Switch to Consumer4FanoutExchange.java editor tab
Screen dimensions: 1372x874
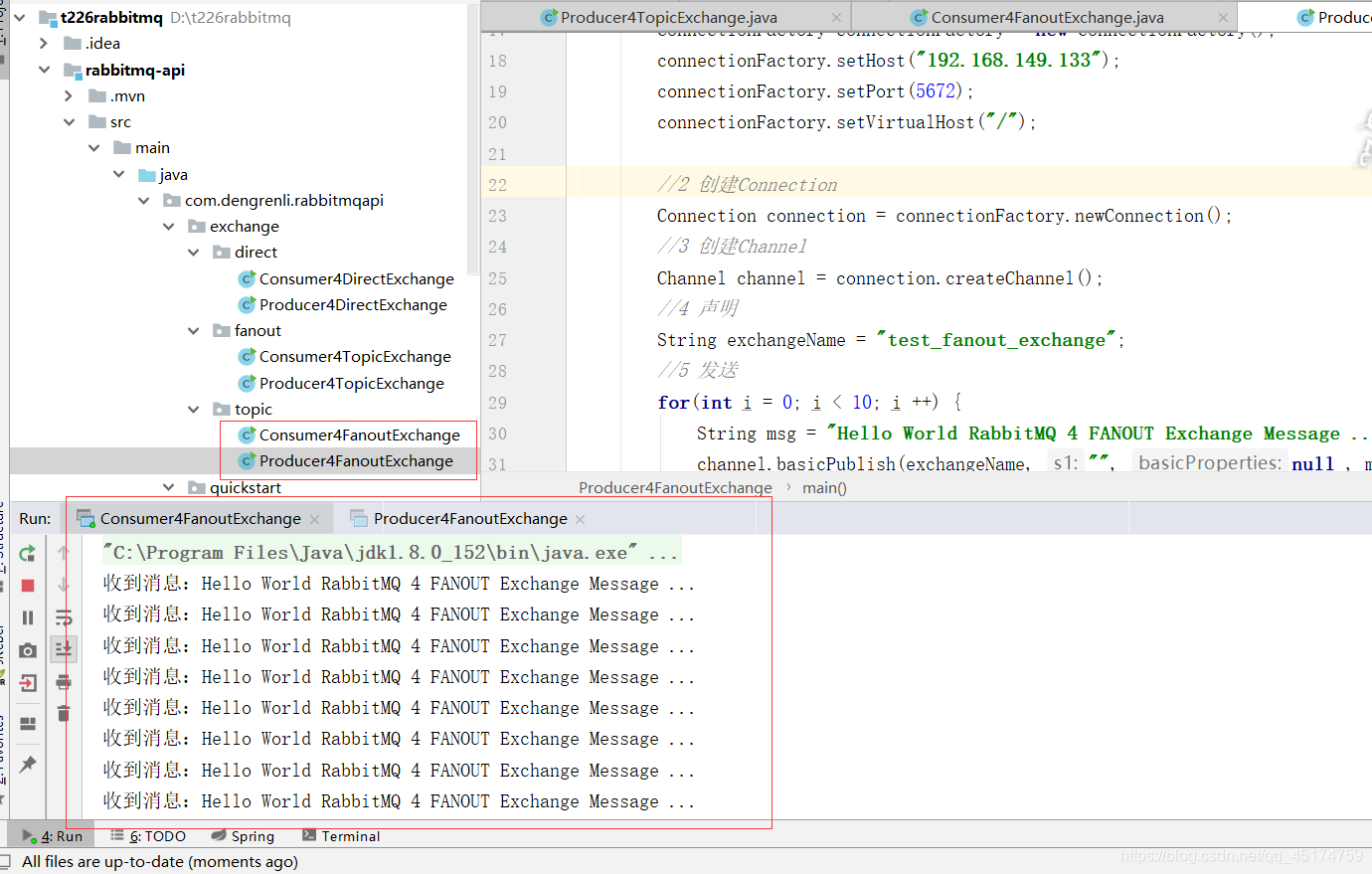1047,17
